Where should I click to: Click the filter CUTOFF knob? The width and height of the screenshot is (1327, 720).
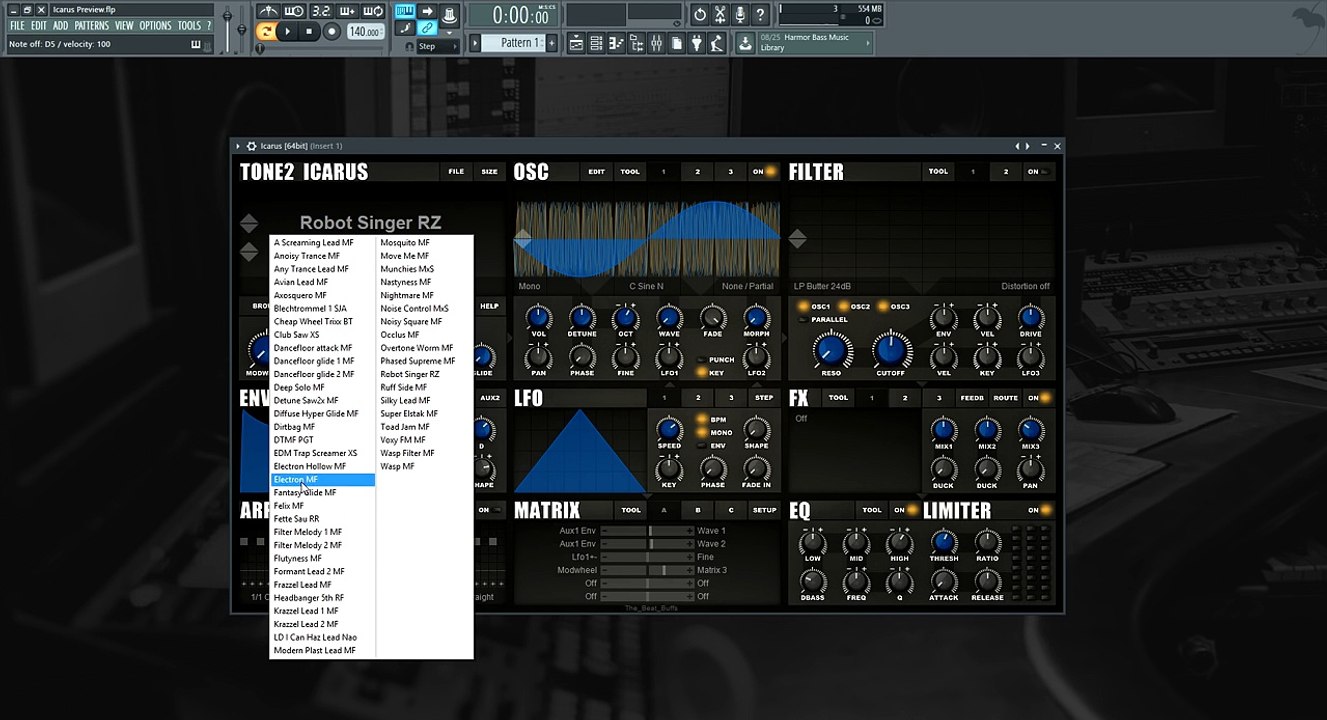890,349
